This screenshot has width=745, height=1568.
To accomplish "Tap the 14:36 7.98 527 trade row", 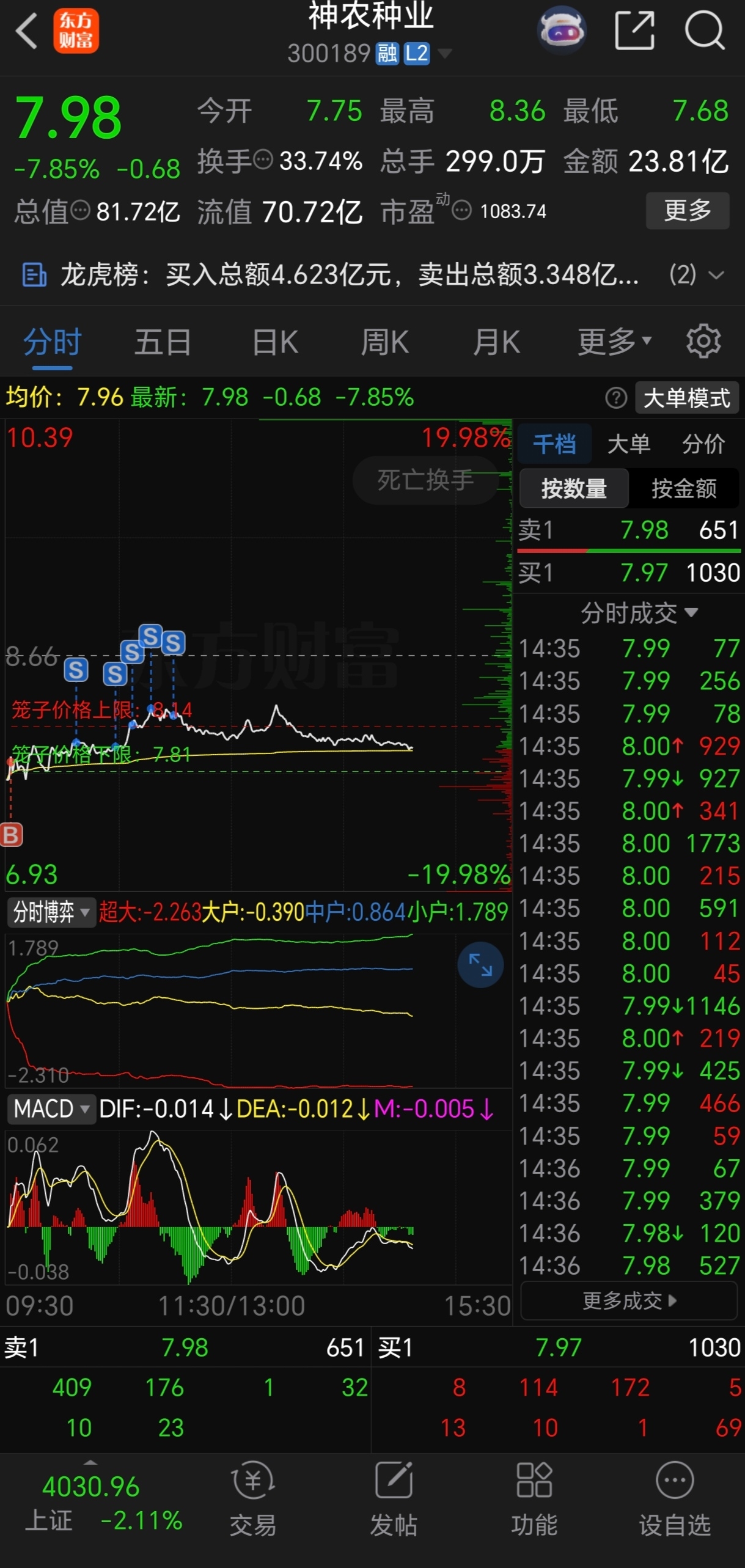I will [x=629, y=1266].
